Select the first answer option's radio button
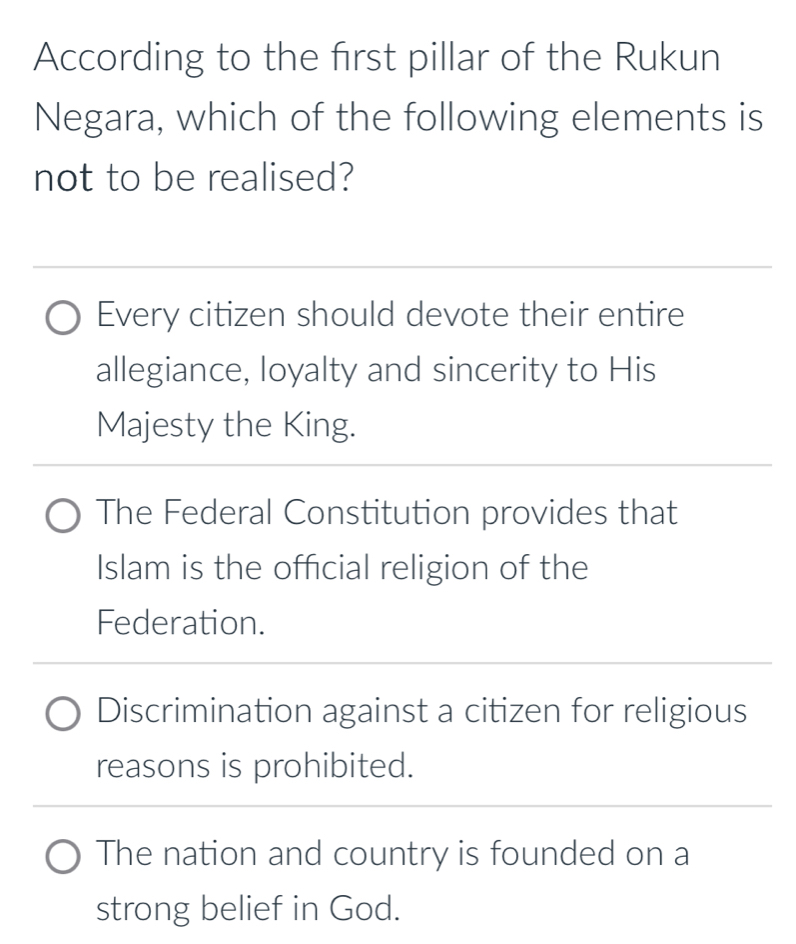796x944 pixels. [62, 316]
